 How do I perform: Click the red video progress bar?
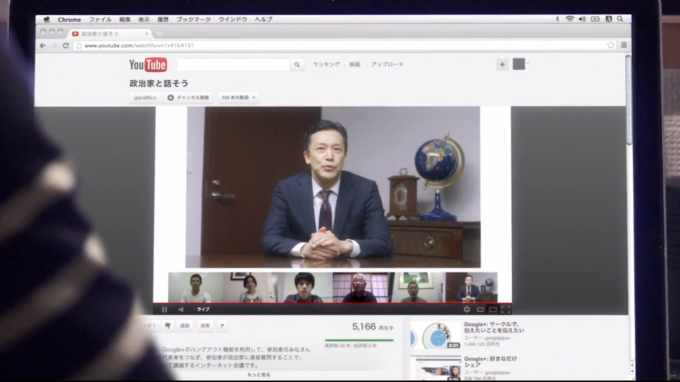pos(332,303)
